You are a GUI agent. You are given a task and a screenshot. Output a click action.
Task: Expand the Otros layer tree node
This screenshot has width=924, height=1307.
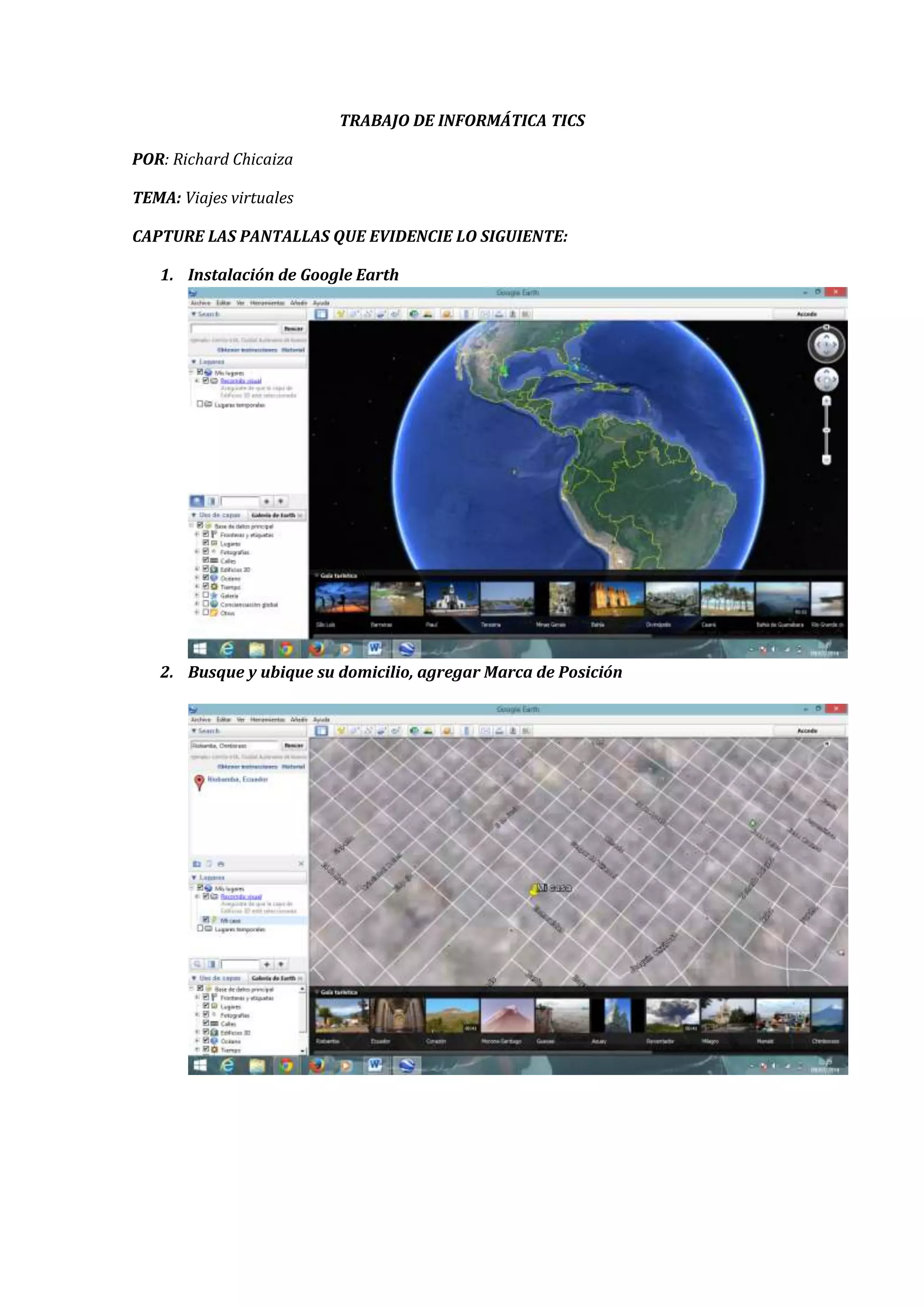click(x=197, y=612)
